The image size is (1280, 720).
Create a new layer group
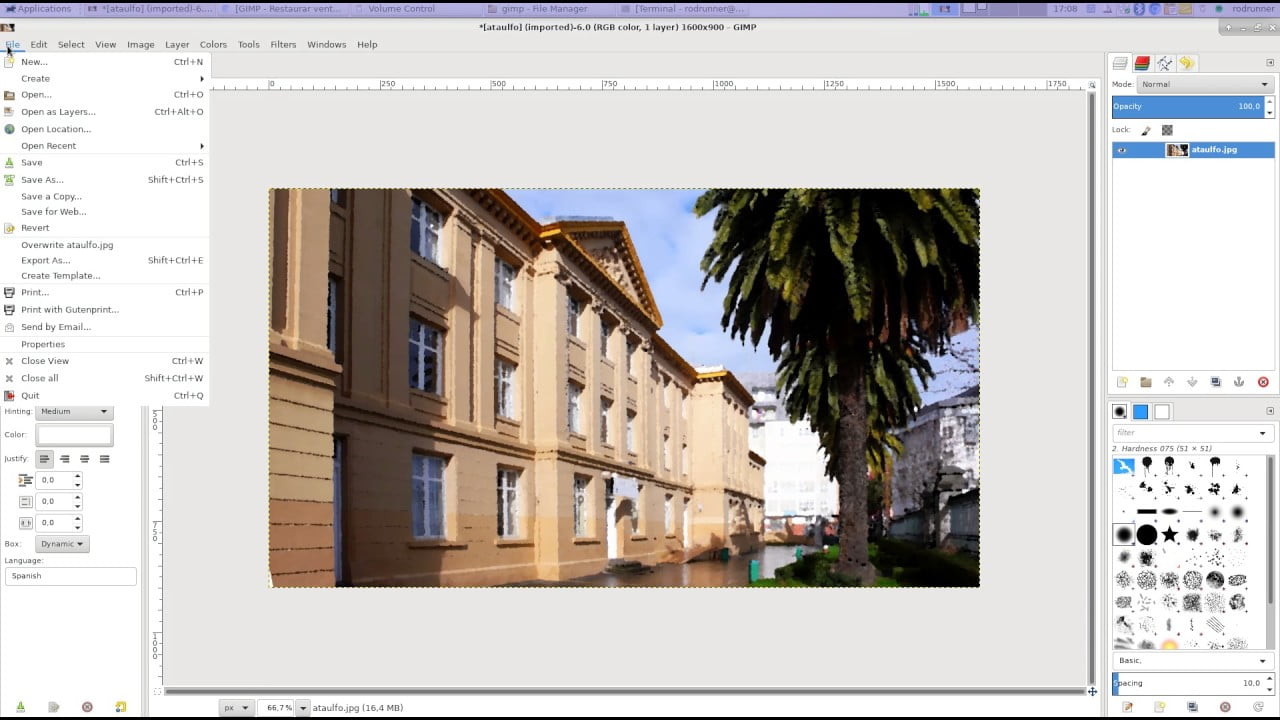(x=1145, y=382)
